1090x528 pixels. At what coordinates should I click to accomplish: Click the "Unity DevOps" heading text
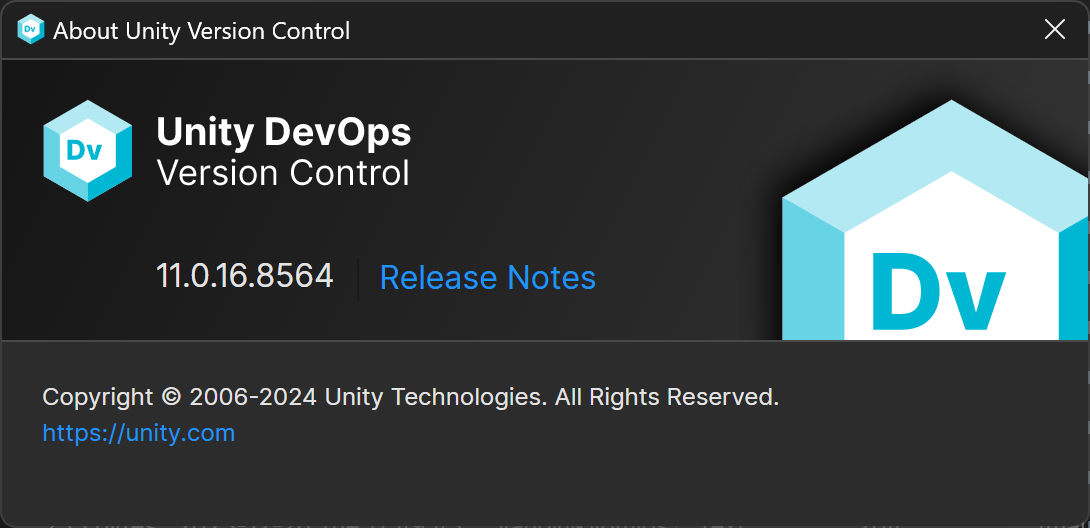[284, 133]
